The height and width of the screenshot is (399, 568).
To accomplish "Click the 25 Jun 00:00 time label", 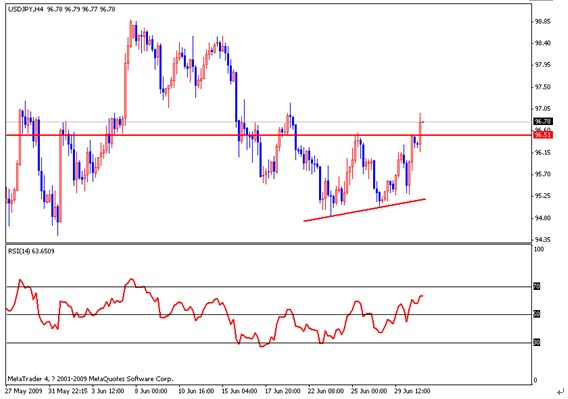I will [369, 391].
